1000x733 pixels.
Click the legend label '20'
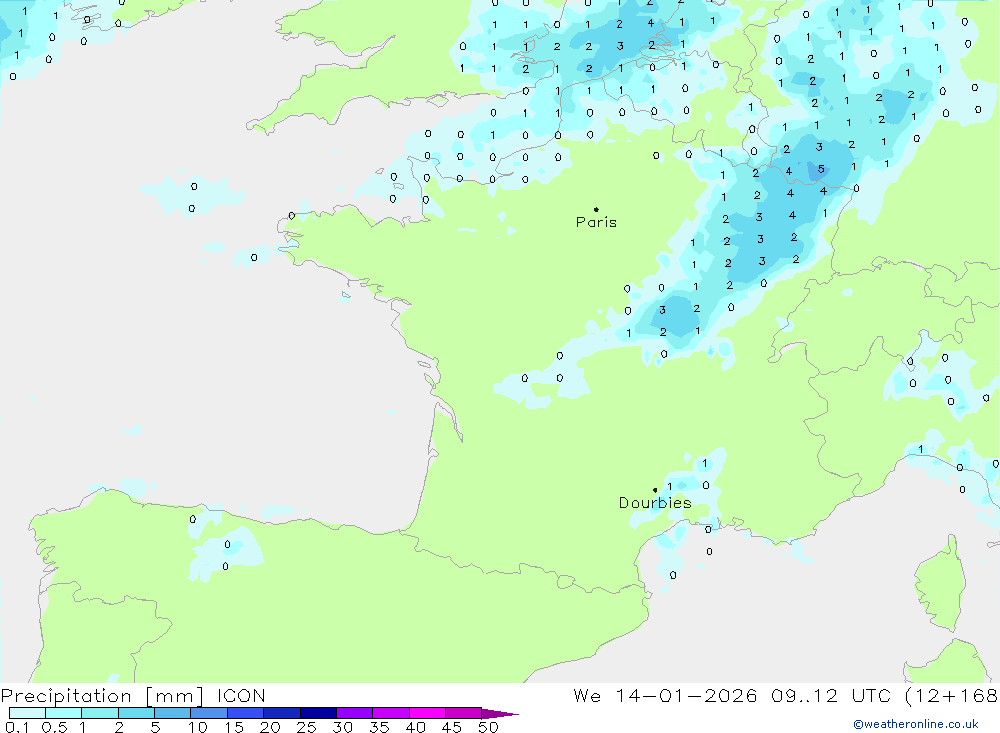point(270,727)
